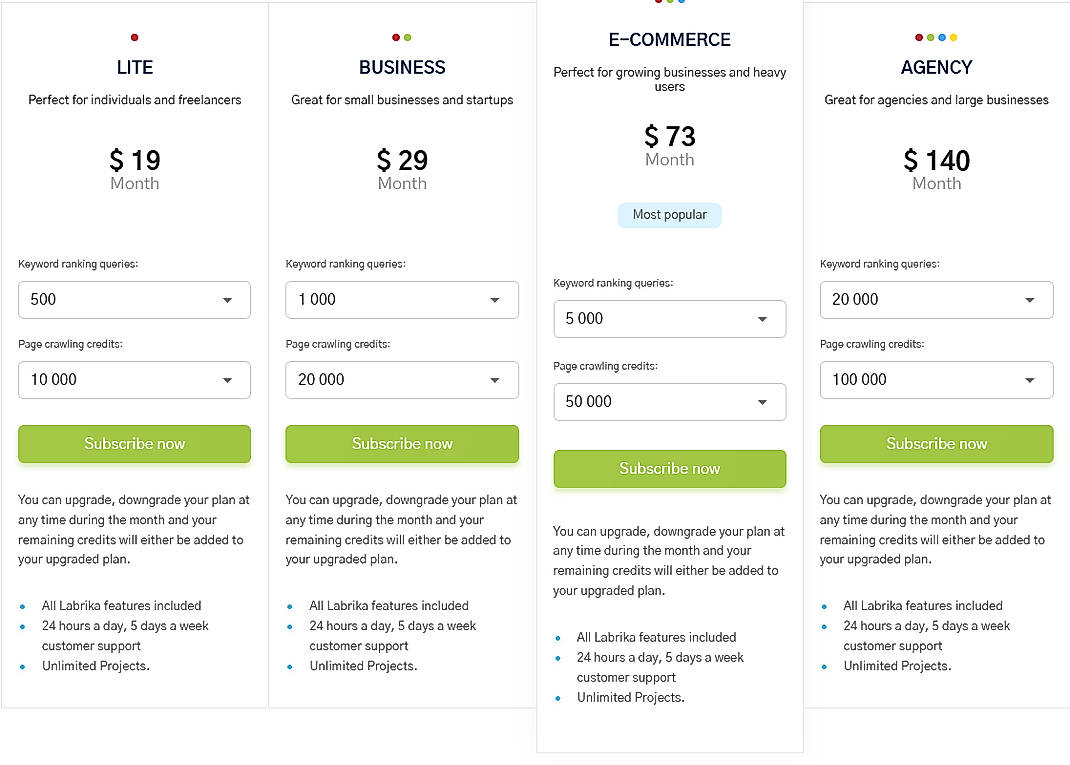This screenshot has height=765, width=1070.
Task: Click the red dot above AGENCY heading
Action: click(918, 37)
